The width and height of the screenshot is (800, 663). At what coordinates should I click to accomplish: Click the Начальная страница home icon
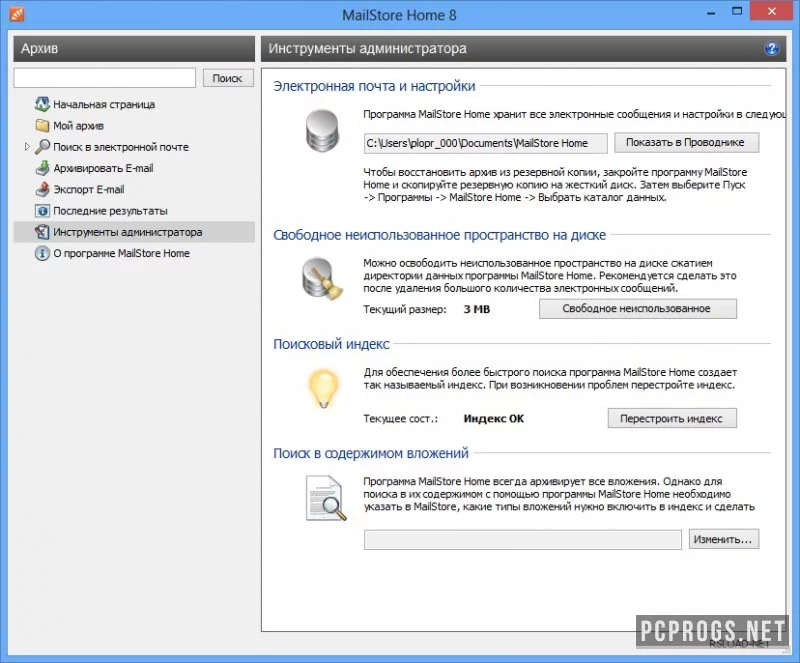point(42,104)
